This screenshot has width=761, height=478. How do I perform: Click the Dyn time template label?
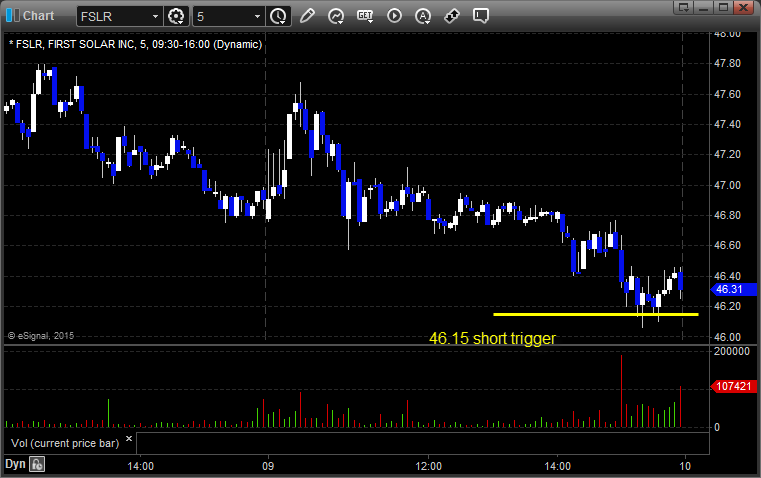coord(15,464)
